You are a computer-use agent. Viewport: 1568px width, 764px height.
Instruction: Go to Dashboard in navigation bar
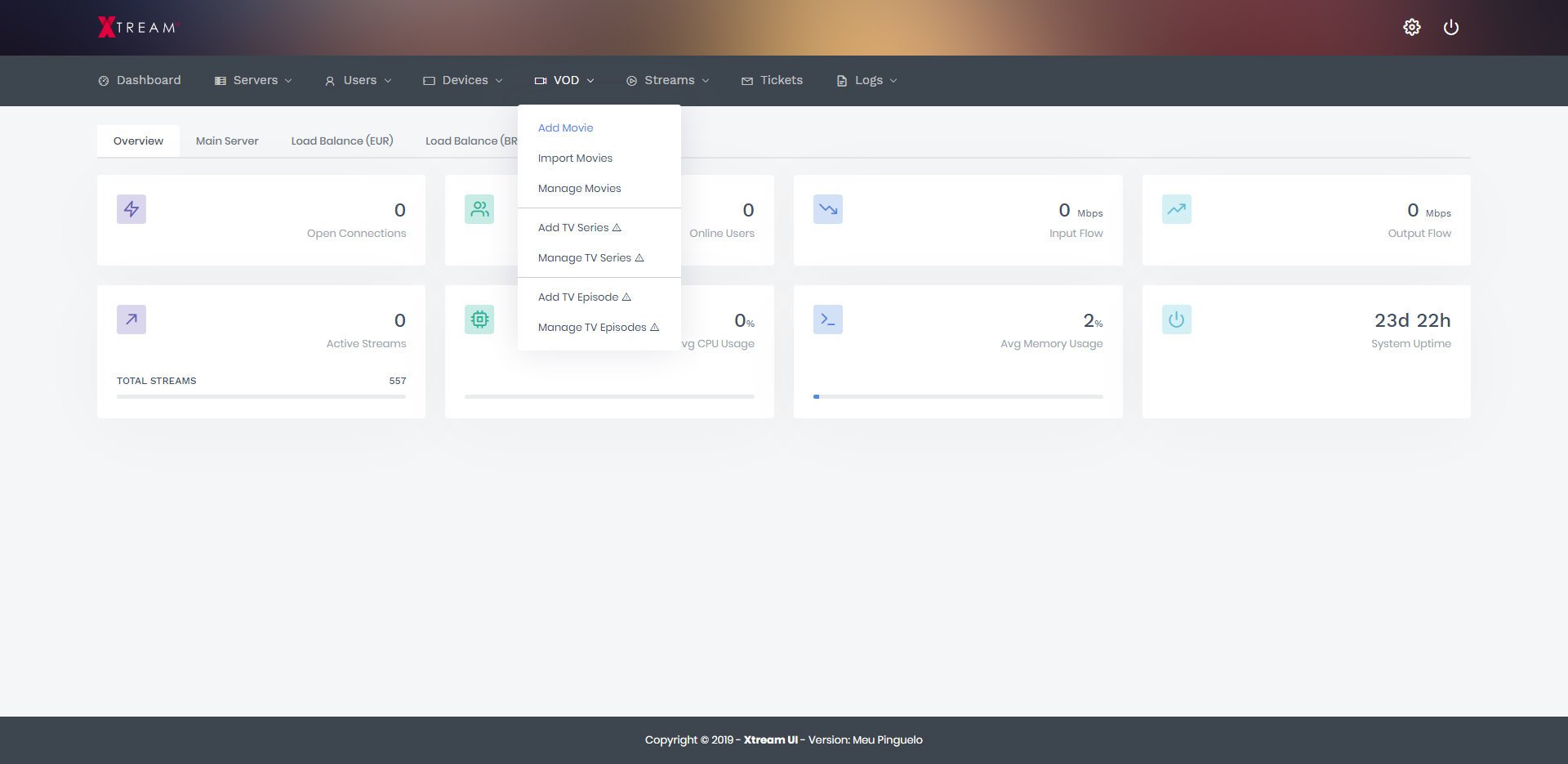coord(140,81)
